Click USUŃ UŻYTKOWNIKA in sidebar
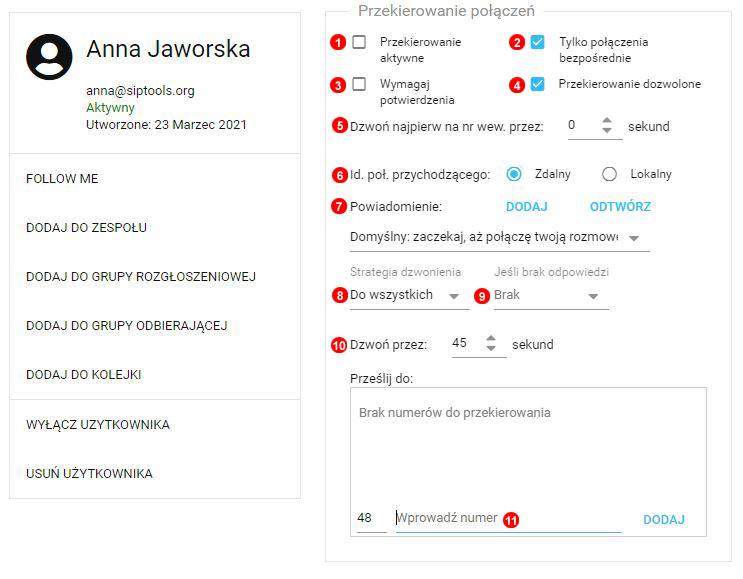743x579 pixels. (89, 474)
